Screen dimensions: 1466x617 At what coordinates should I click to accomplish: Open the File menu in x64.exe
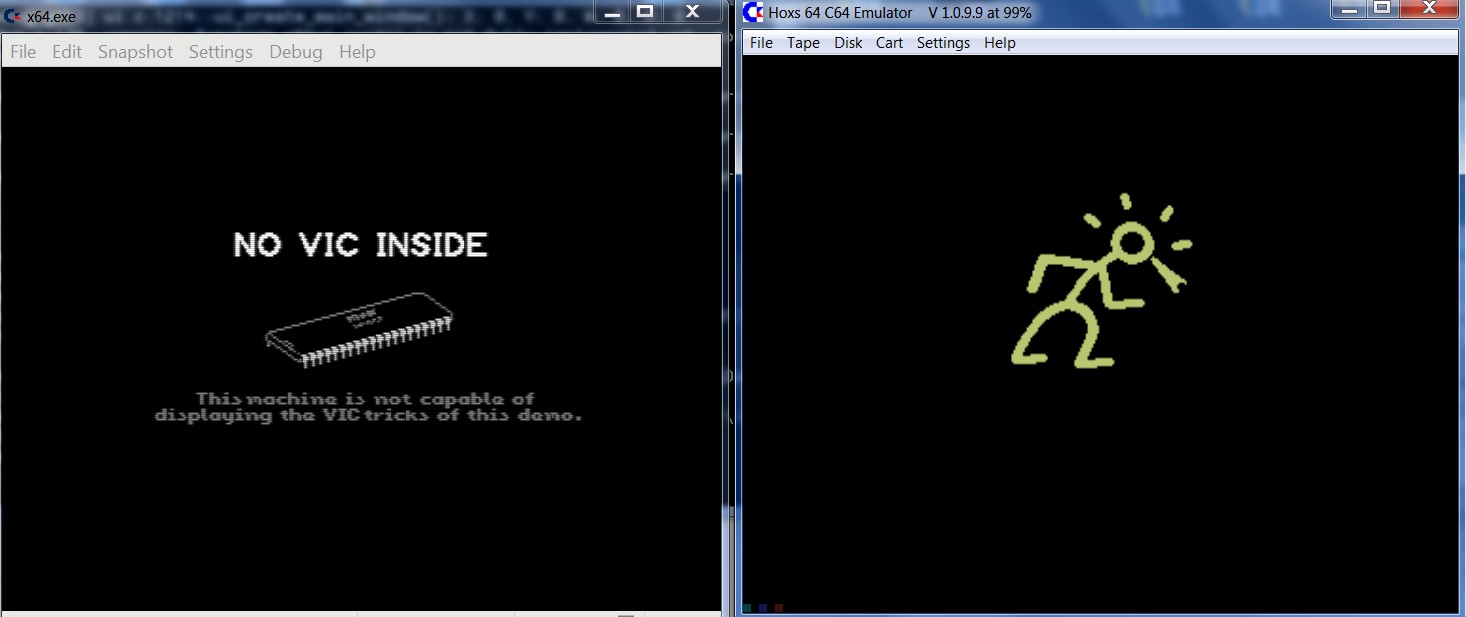point(23,52)
